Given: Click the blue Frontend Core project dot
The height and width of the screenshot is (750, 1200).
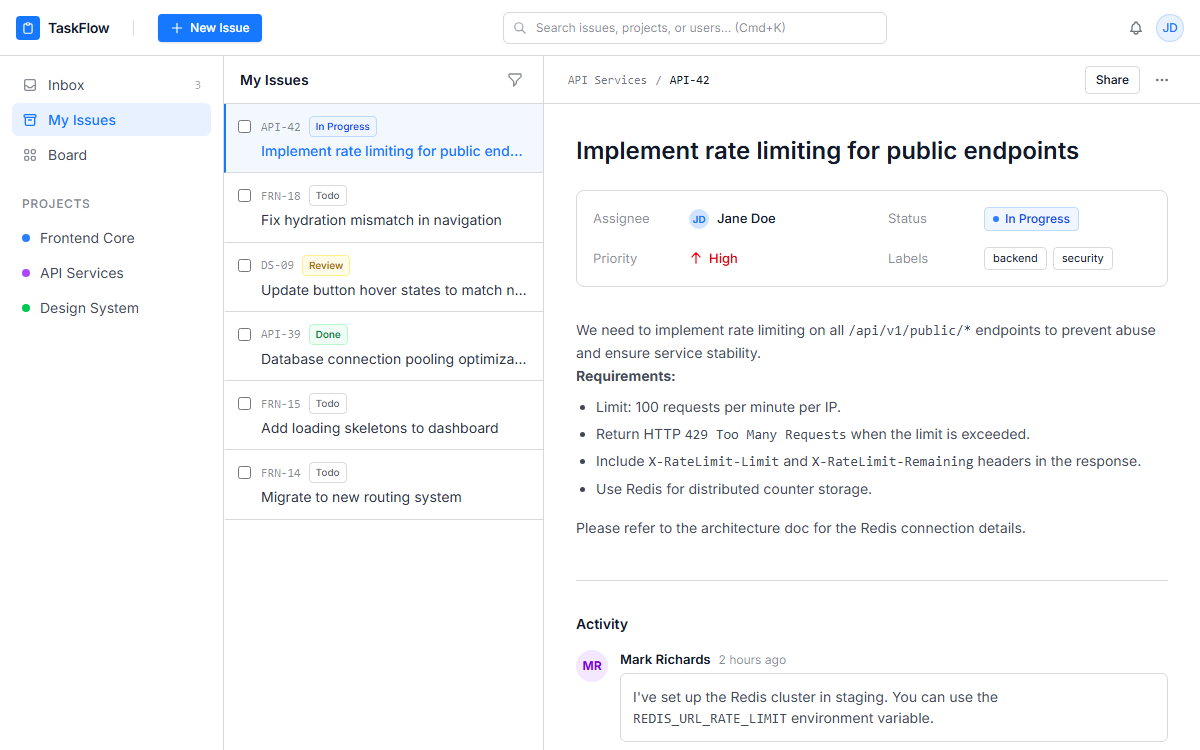Looking at the screenshot, I should point(26,238).
